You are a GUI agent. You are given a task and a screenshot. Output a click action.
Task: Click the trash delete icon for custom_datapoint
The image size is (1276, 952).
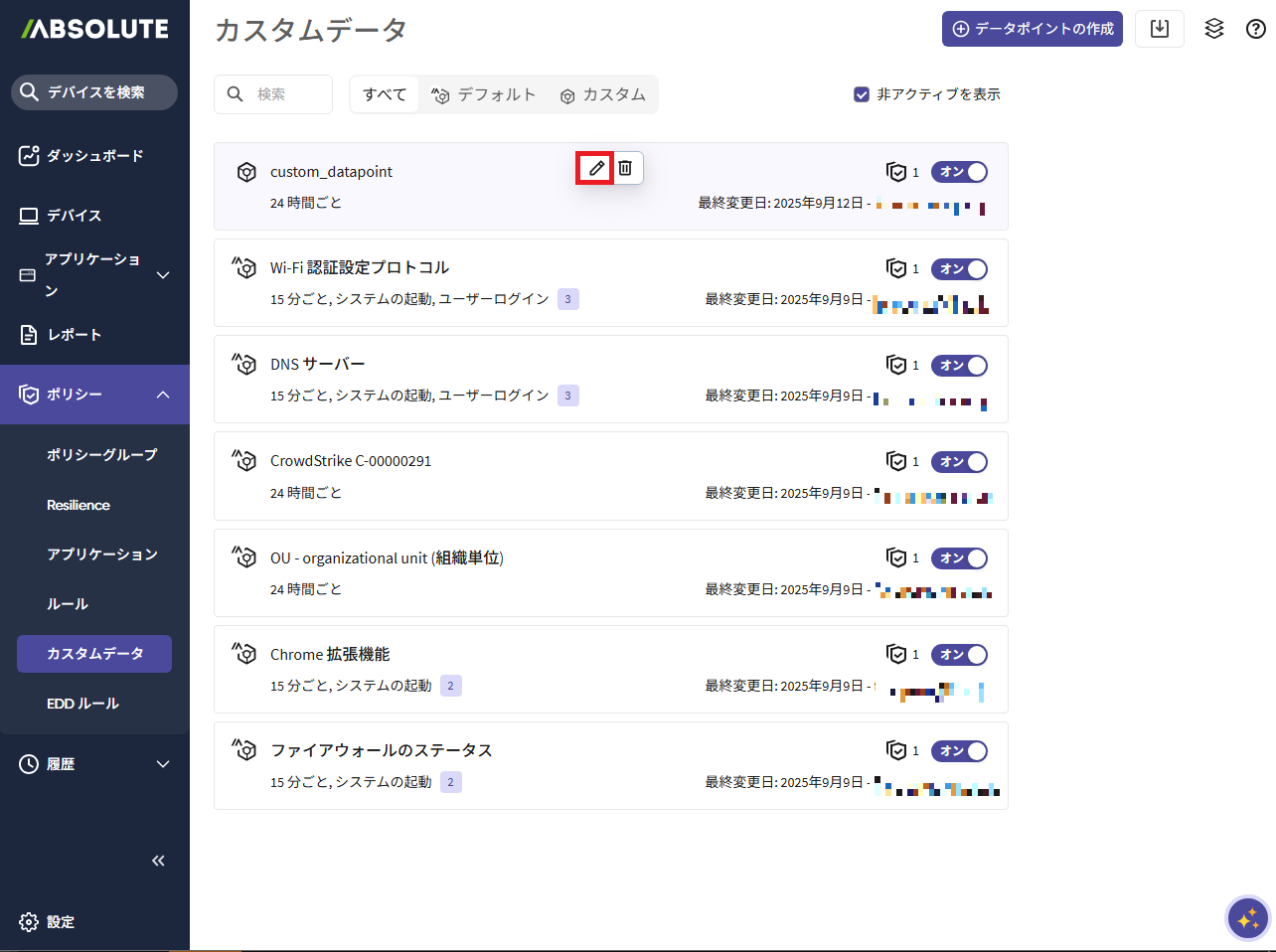625,168
